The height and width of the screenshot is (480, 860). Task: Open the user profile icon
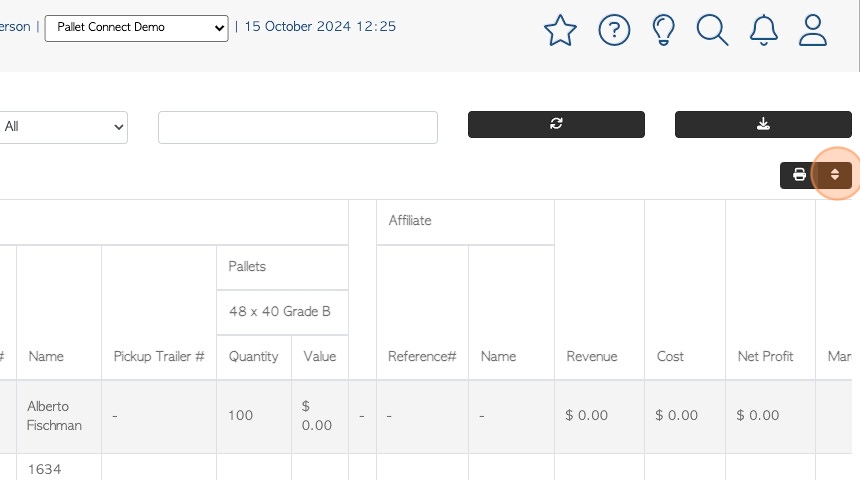(x=812, y=30)
